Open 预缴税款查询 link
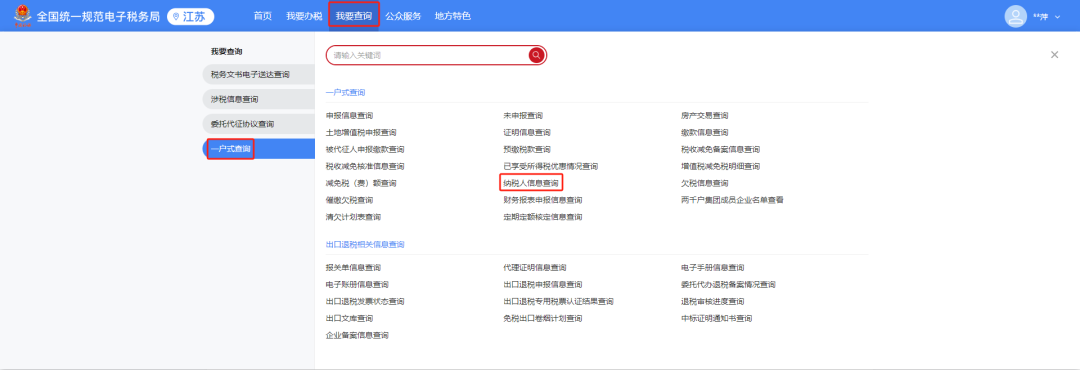 click(x=527, y=150)
